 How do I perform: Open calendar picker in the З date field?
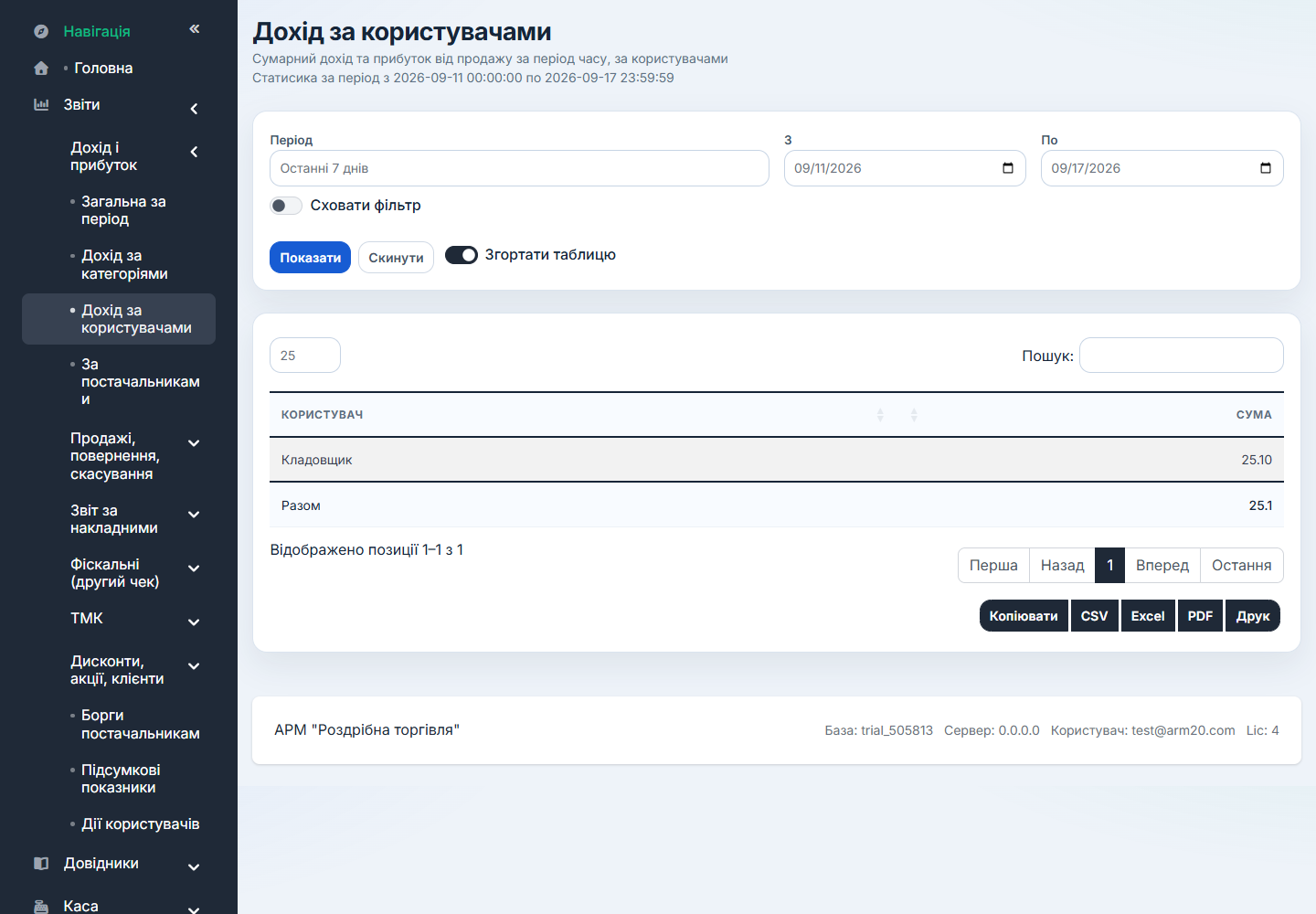[1008, 168]
